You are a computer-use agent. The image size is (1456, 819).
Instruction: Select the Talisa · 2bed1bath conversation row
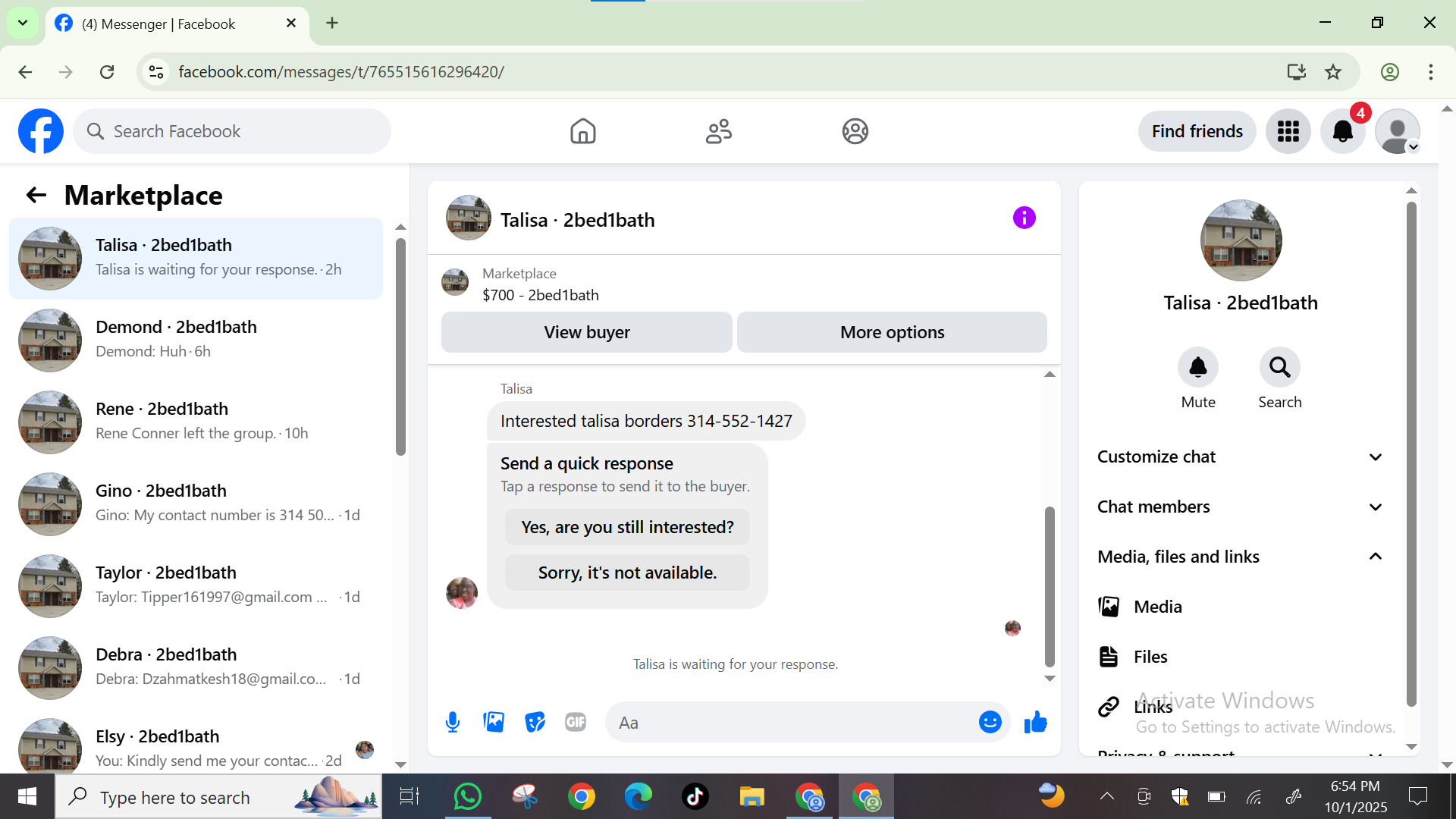pyautogui.click(x=196, y=259)
